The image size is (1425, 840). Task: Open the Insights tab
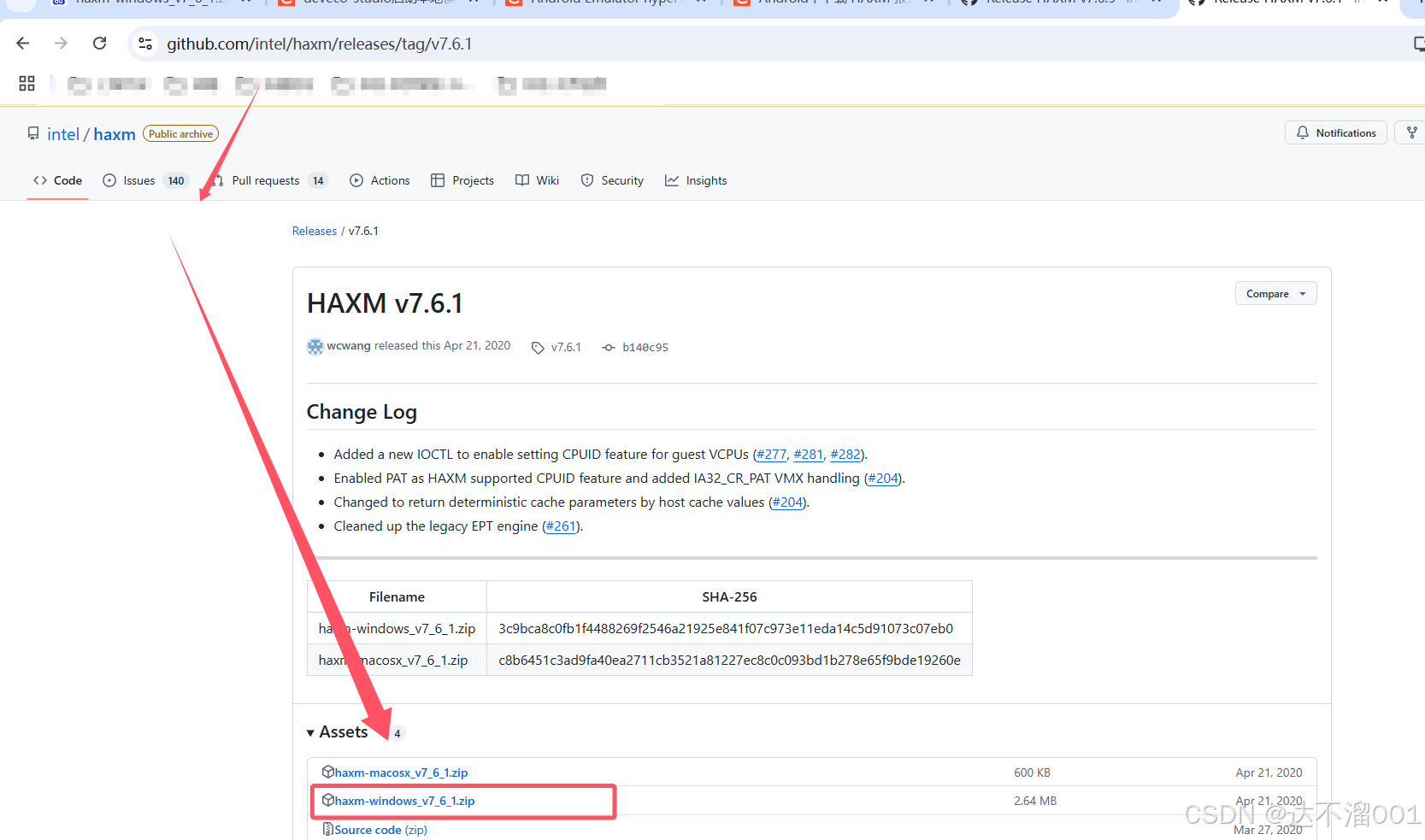click(x=696, y=180)
